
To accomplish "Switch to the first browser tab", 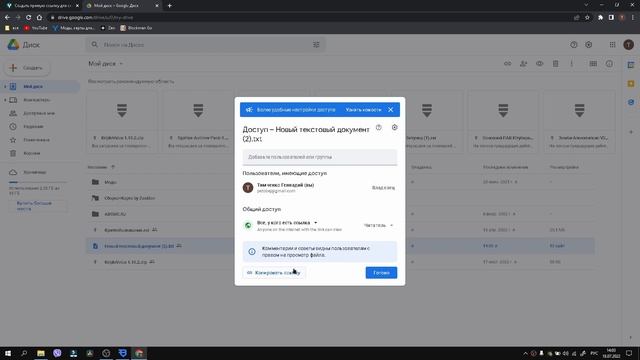I will 42,6.
